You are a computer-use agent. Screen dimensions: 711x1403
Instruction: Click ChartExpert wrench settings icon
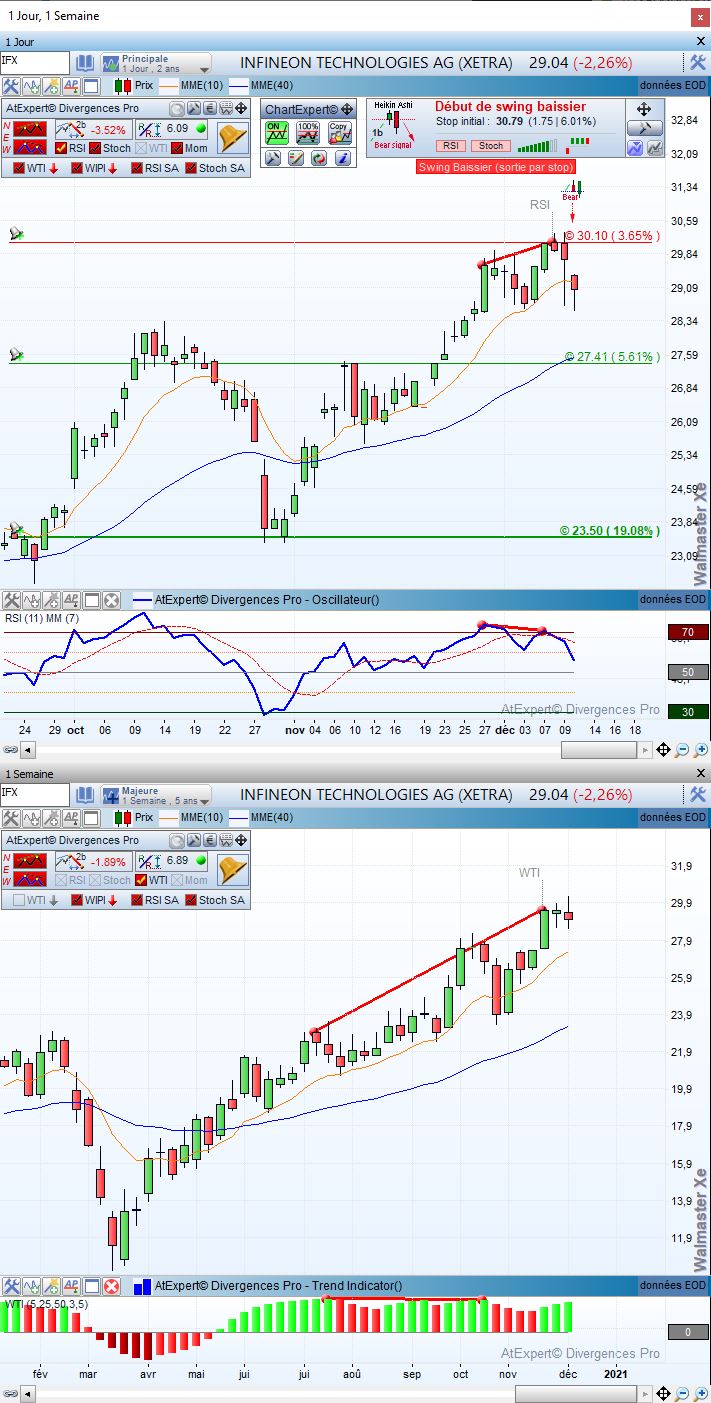tap(273, 158)
